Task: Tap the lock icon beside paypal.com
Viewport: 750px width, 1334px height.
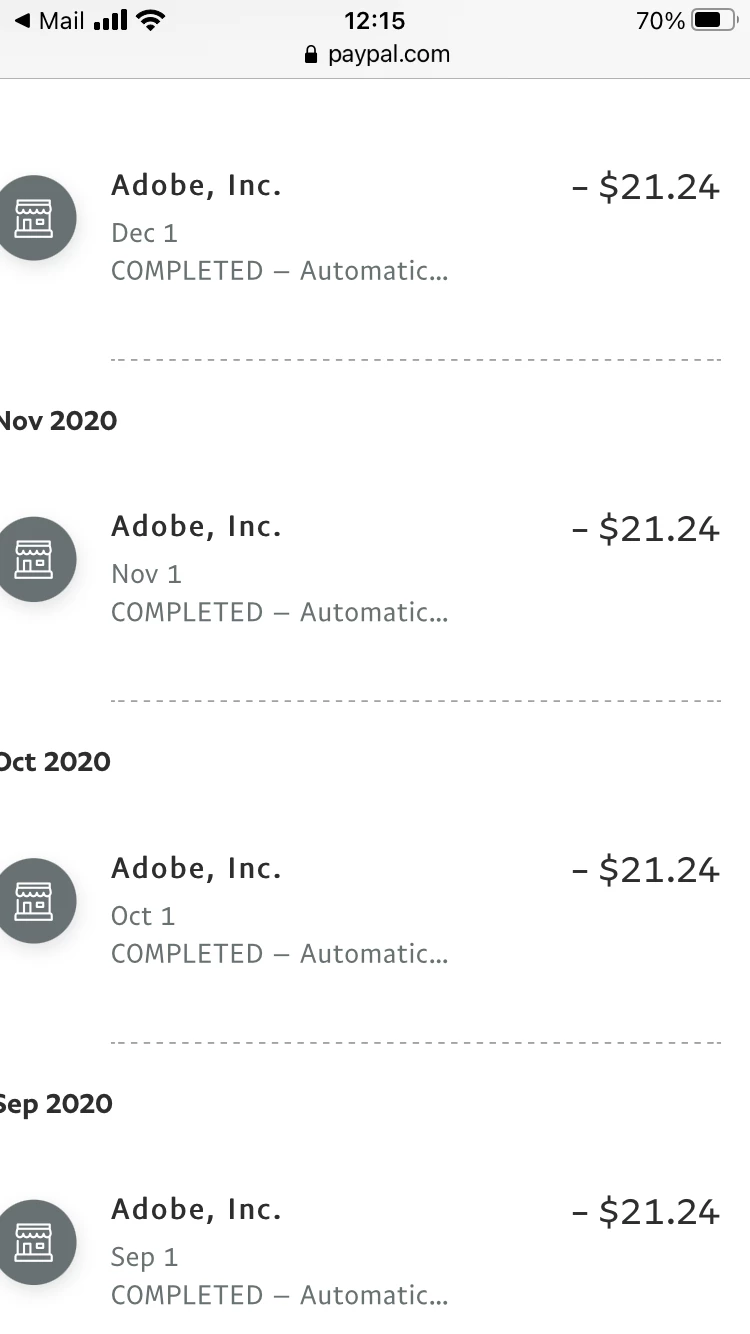Action: click(x=313, y=55)
